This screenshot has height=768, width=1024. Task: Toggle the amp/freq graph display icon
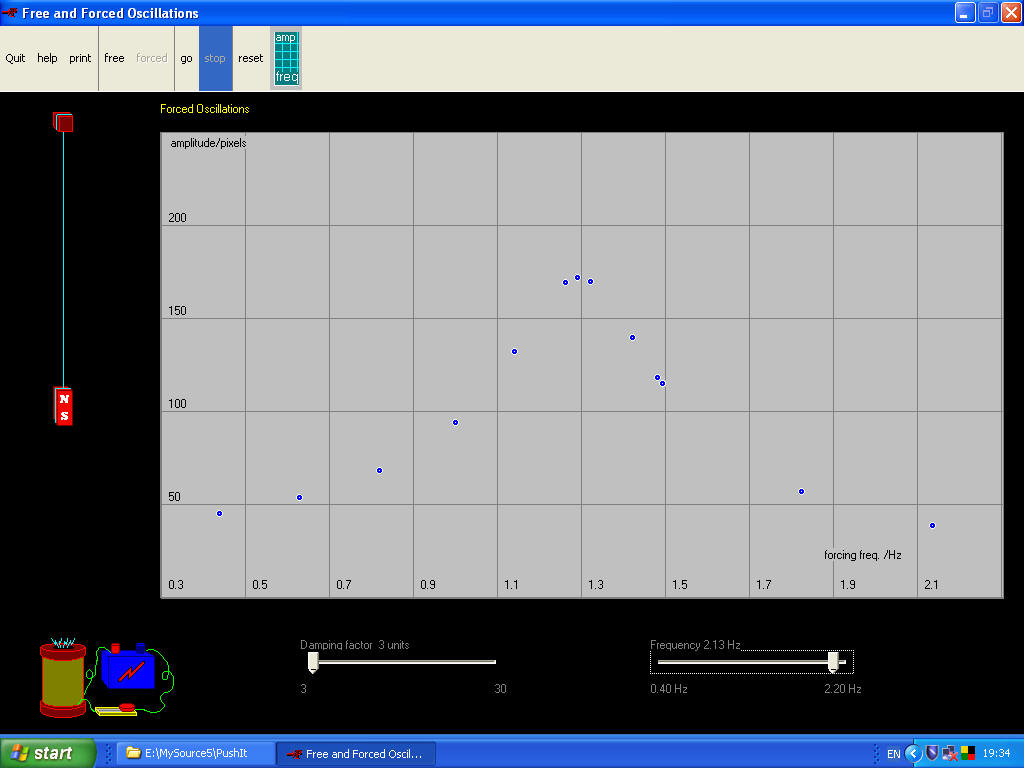click(286, 57)
